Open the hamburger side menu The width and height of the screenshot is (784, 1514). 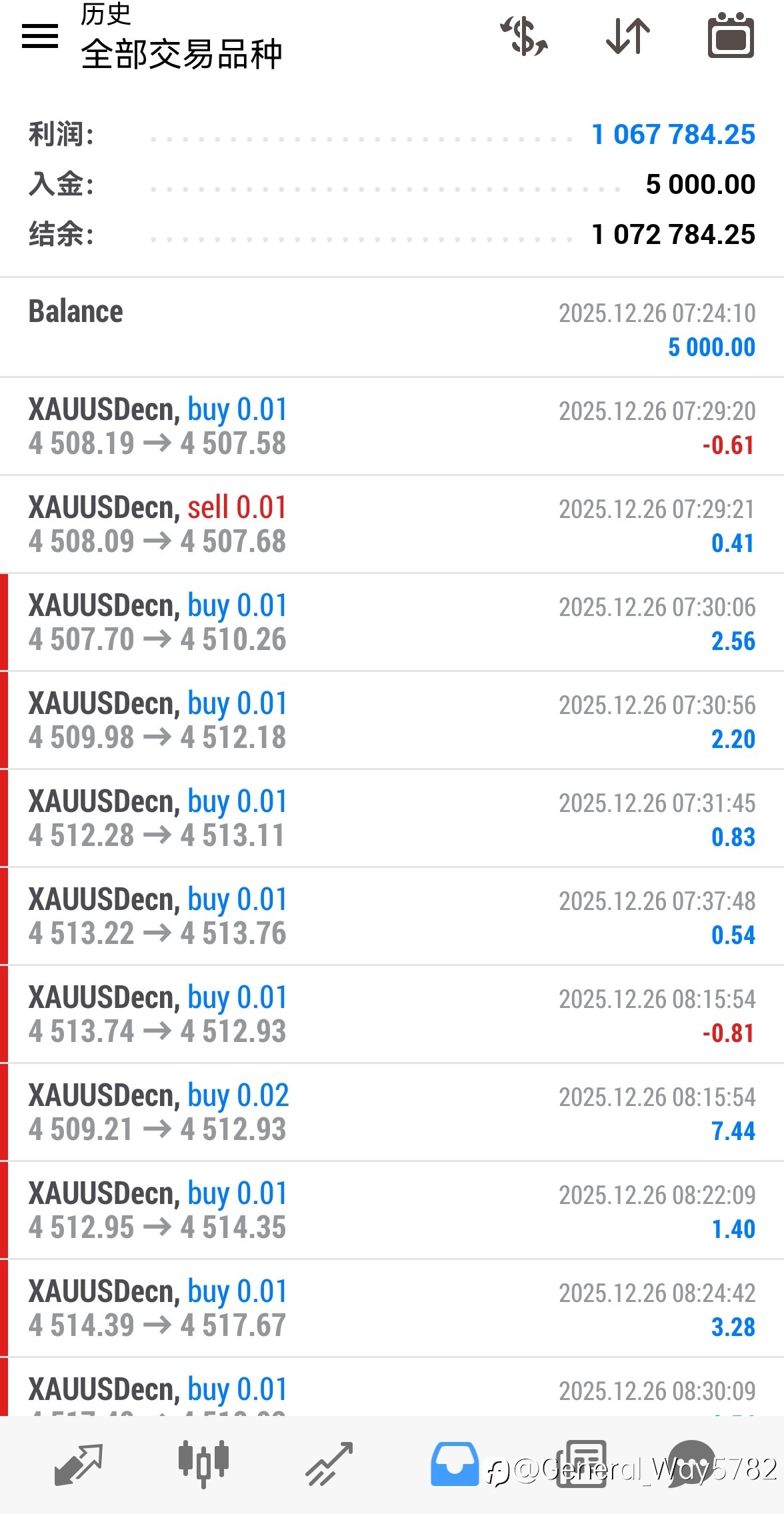pyautogui.click(x=40, y=37)
